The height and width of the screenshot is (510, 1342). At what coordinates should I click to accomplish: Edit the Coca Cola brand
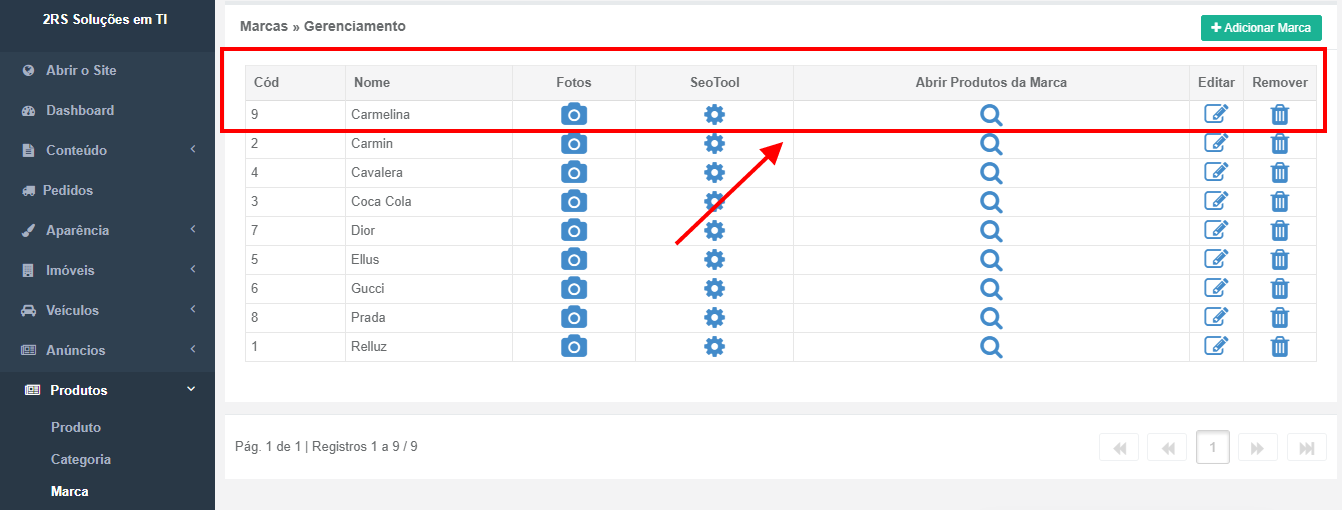coord(1216,201)
